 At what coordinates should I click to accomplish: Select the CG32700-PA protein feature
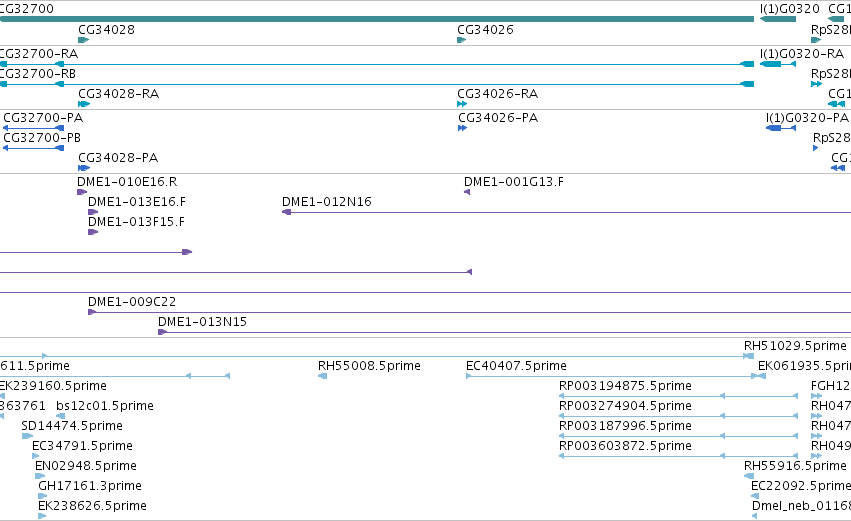tap(34, 128)
